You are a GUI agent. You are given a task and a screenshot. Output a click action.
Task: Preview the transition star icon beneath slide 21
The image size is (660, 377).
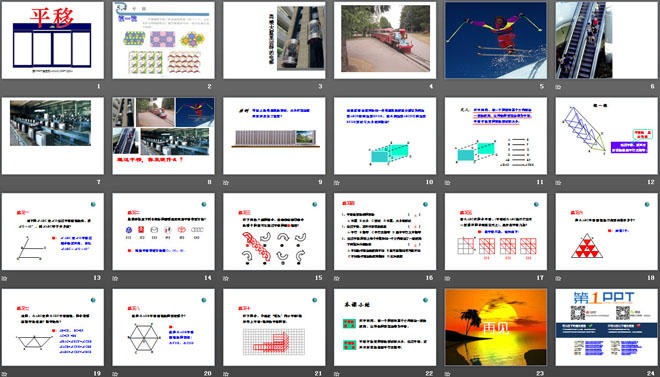point(226,374)
